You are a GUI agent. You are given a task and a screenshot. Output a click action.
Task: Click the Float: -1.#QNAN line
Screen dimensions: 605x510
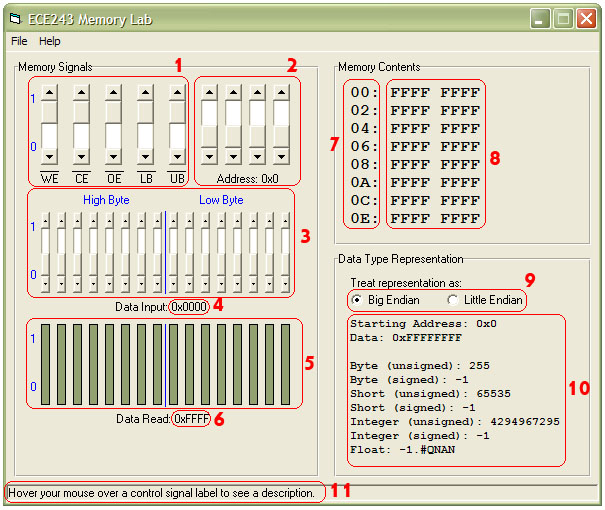[402, 449]
